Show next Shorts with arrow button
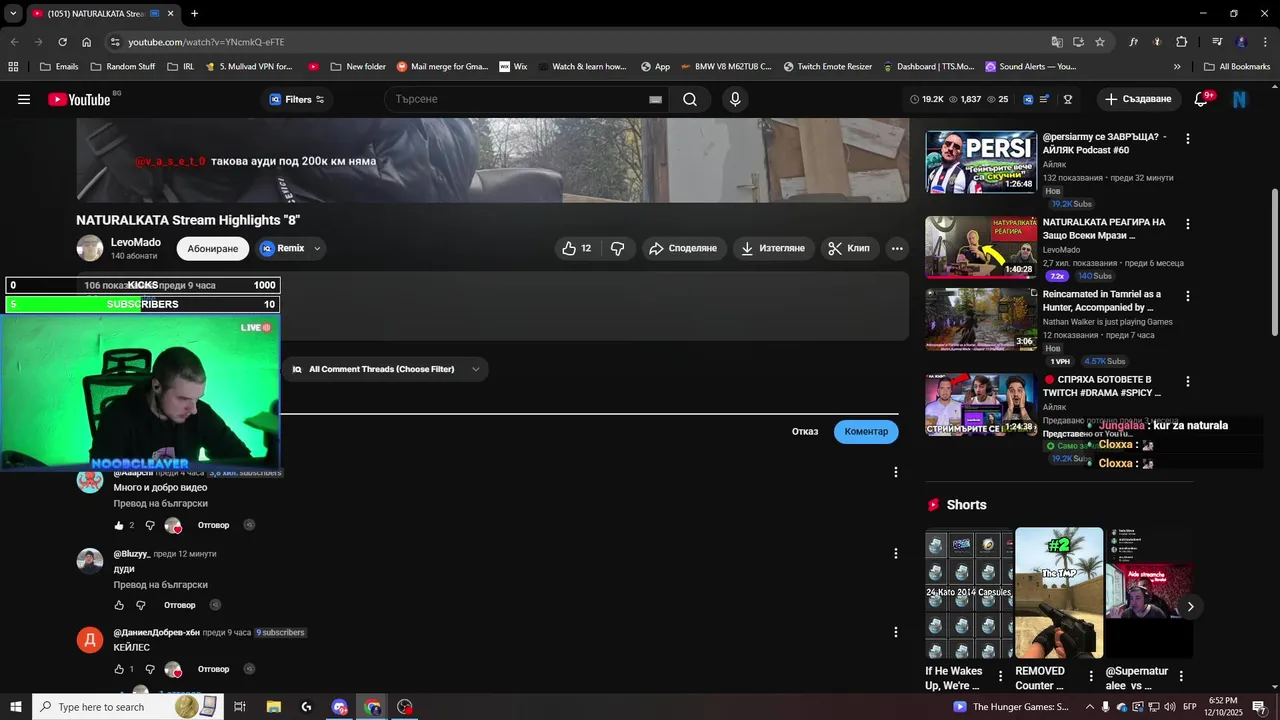 1190,606
